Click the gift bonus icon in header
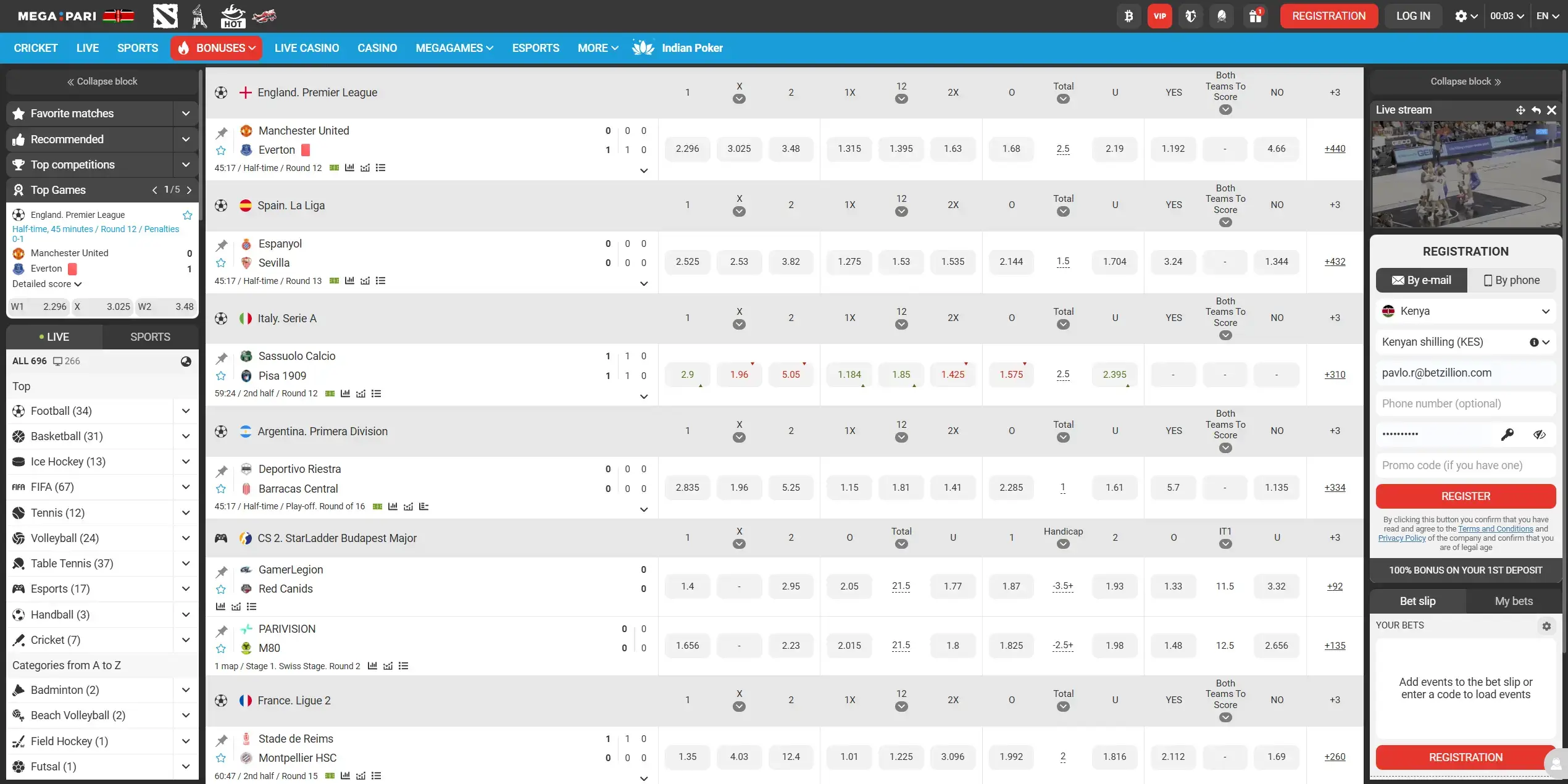The image size is (1568, 784). 1255,16
